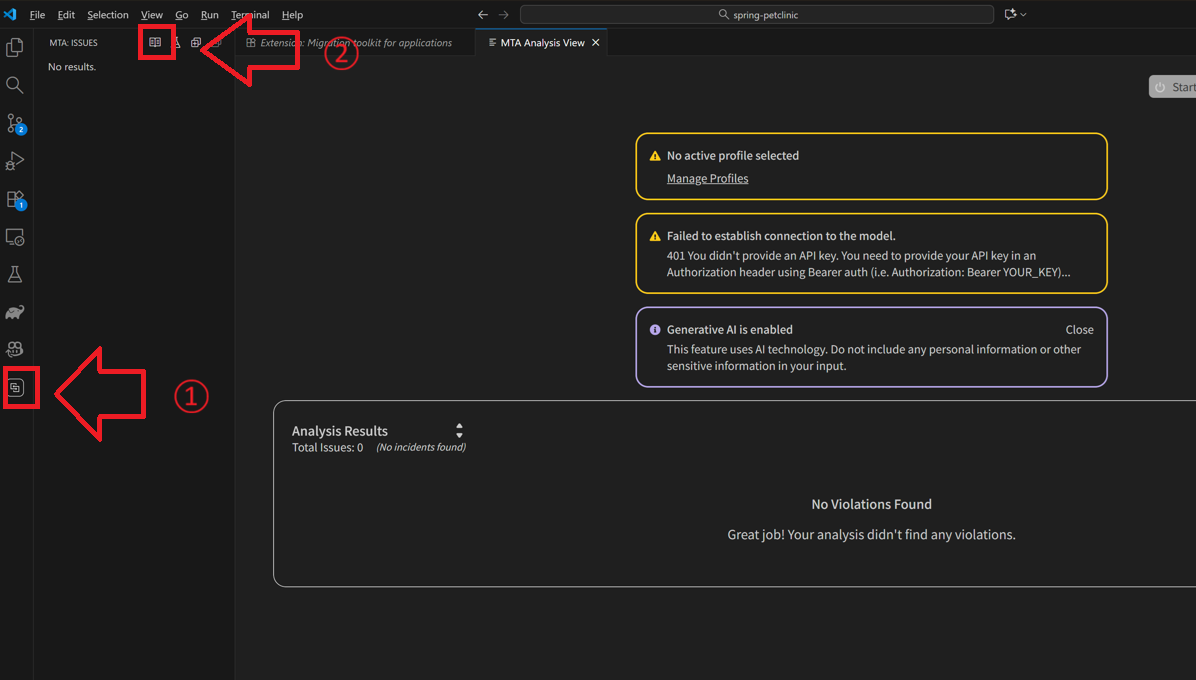Click the VS Code logo icon
Screen dimensions: 1196x680
(10, 14)
